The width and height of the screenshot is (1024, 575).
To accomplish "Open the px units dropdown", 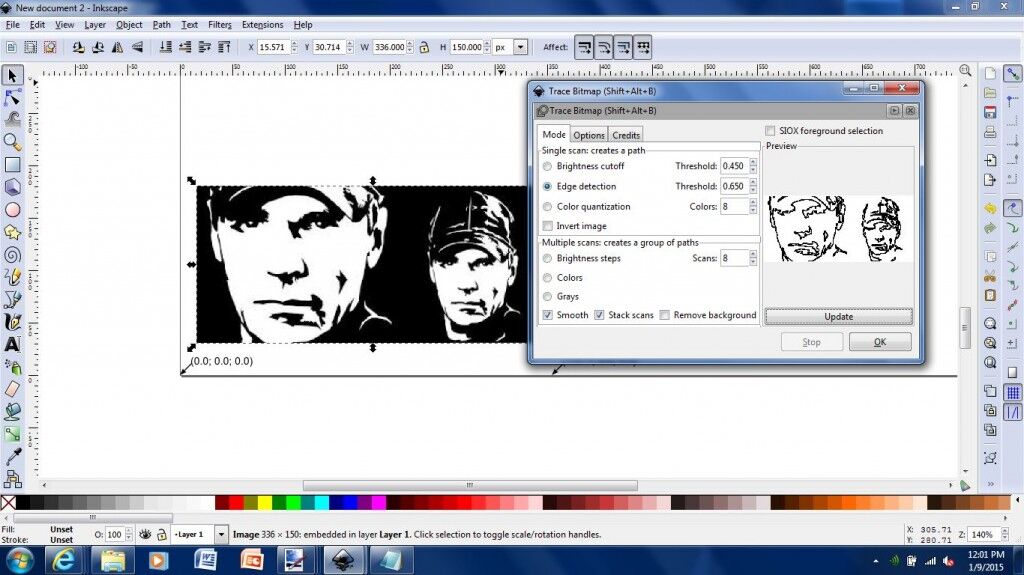I will click(x=521, y=47).
